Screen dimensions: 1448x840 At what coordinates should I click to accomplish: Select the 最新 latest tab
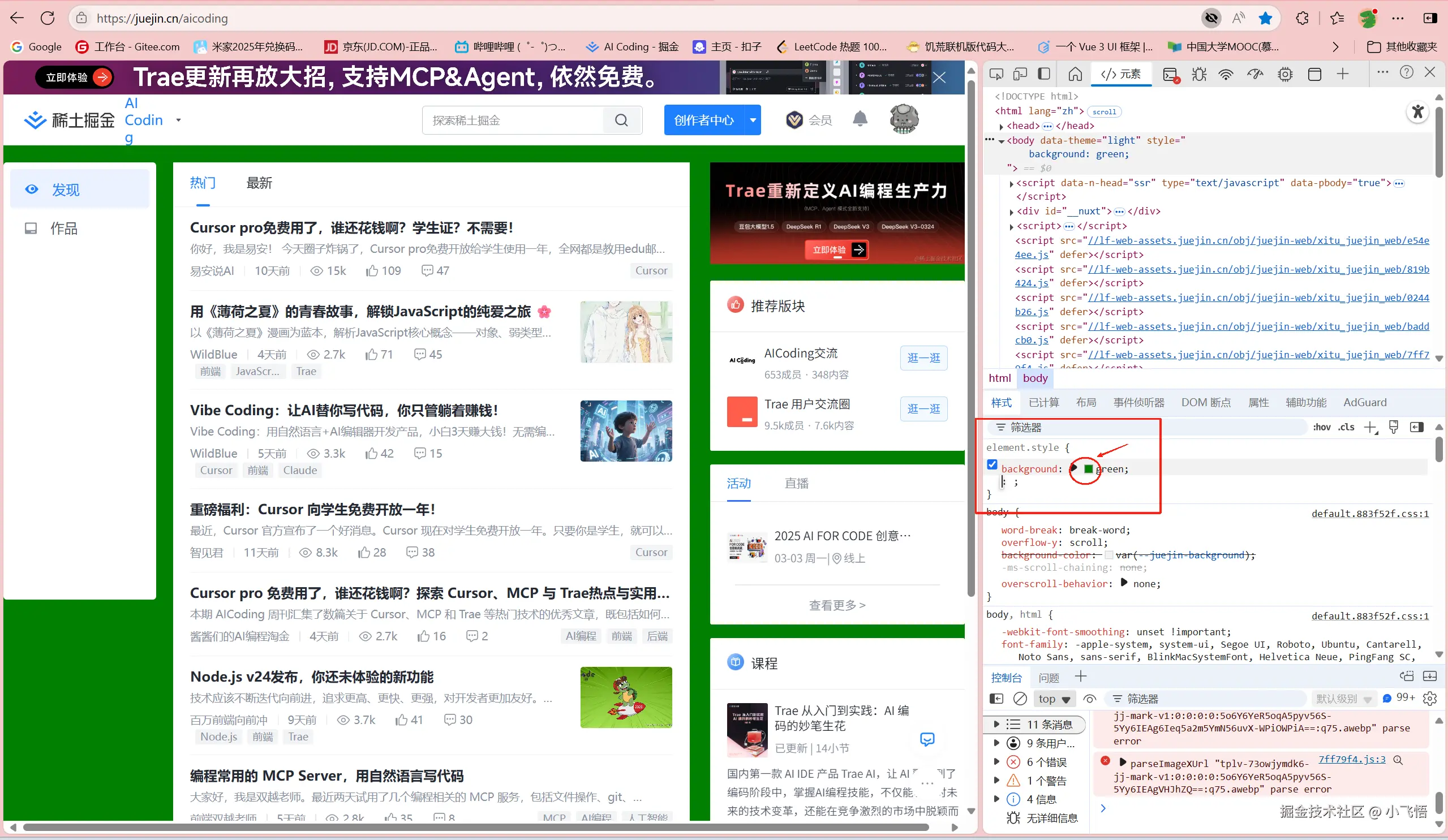(x=259, y=183)
